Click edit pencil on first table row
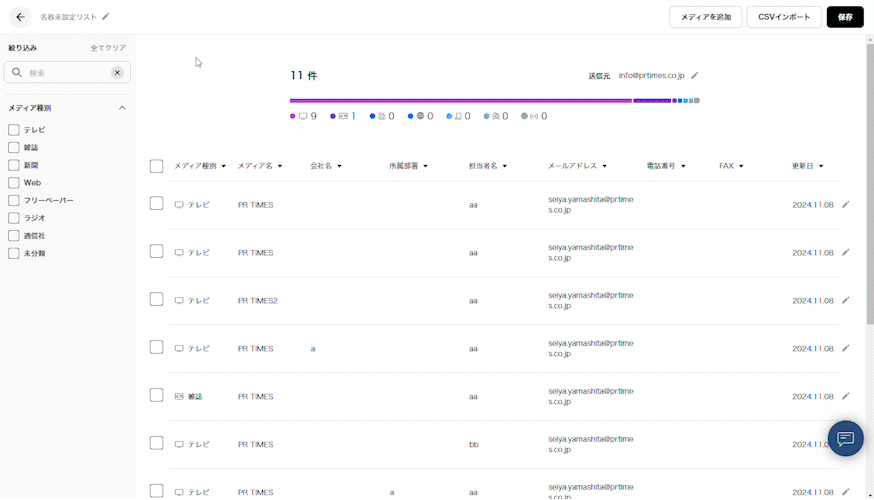This screenshot has height=500, width=874. [845, 204]
